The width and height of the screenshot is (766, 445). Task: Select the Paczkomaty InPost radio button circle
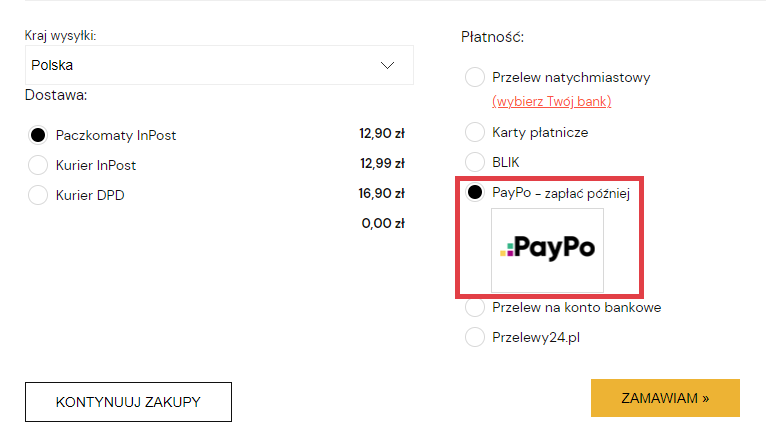38,135
